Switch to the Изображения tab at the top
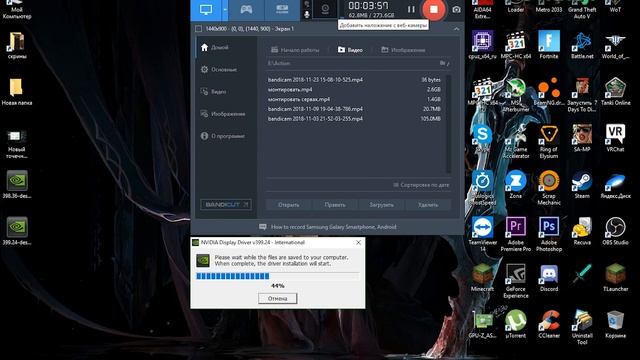640x360 pixels. click(403, 50)
